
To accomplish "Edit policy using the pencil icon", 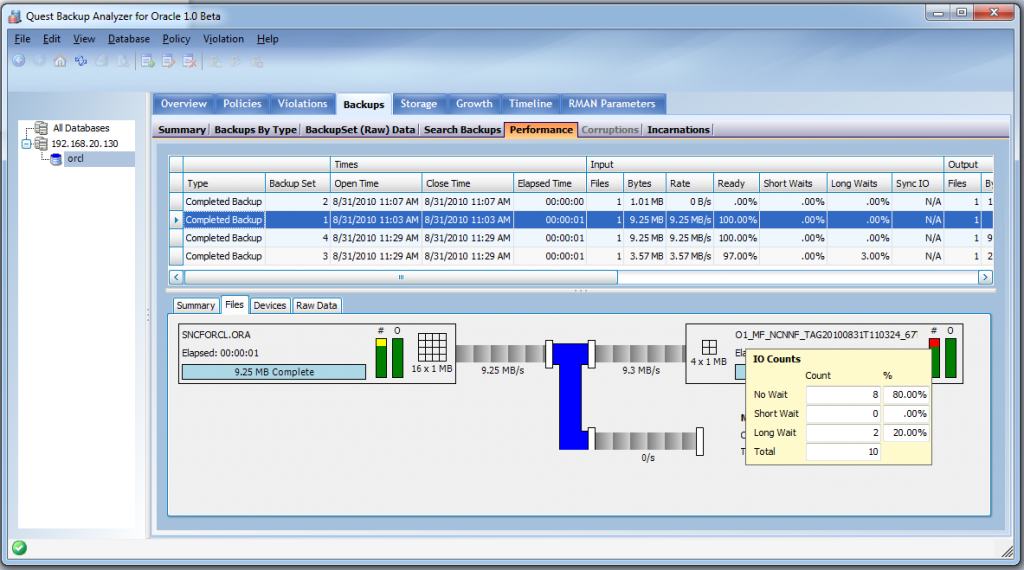I will point(168,61).
